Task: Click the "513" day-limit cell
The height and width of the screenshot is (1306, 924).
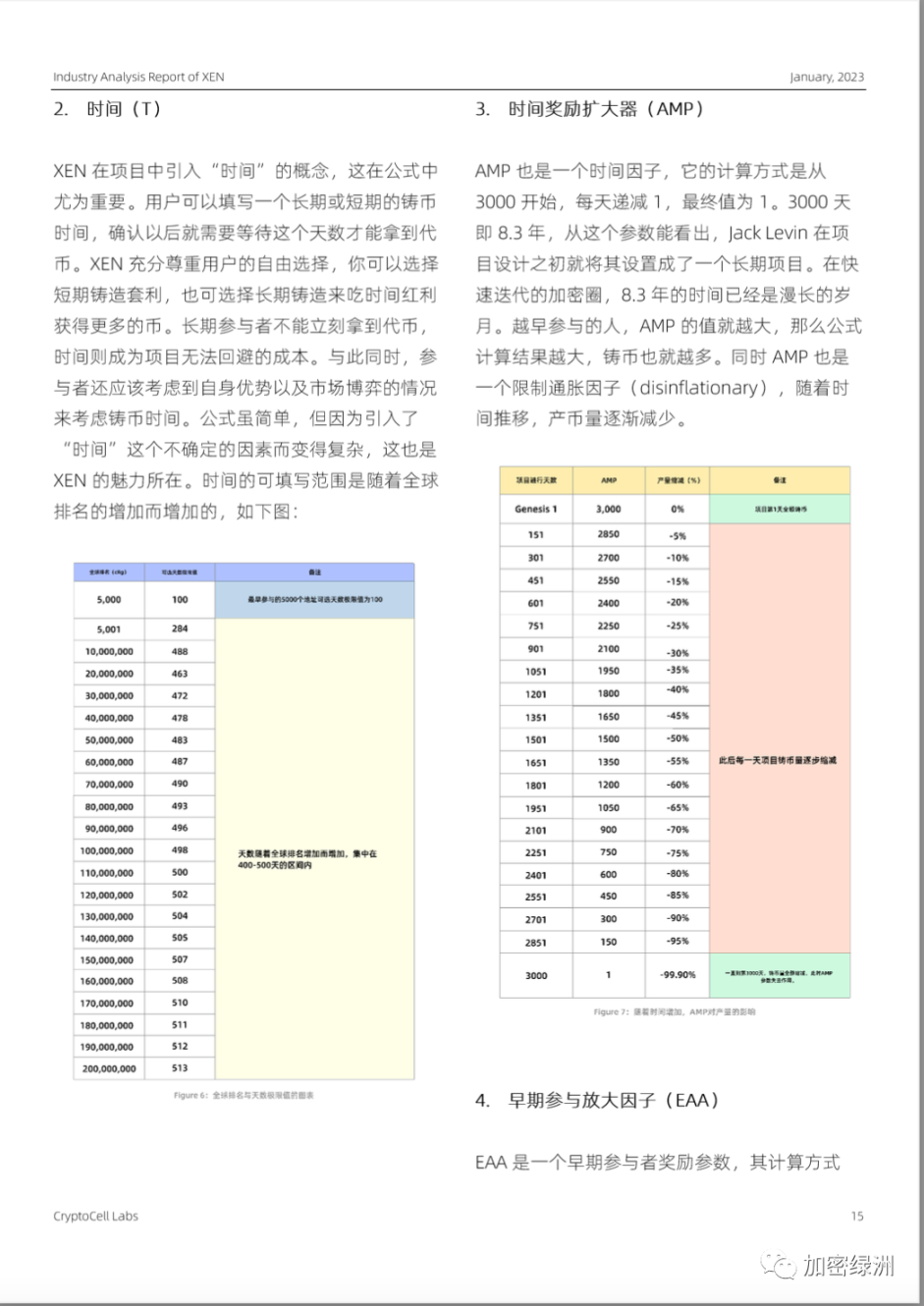Action: pos(180,1068)
